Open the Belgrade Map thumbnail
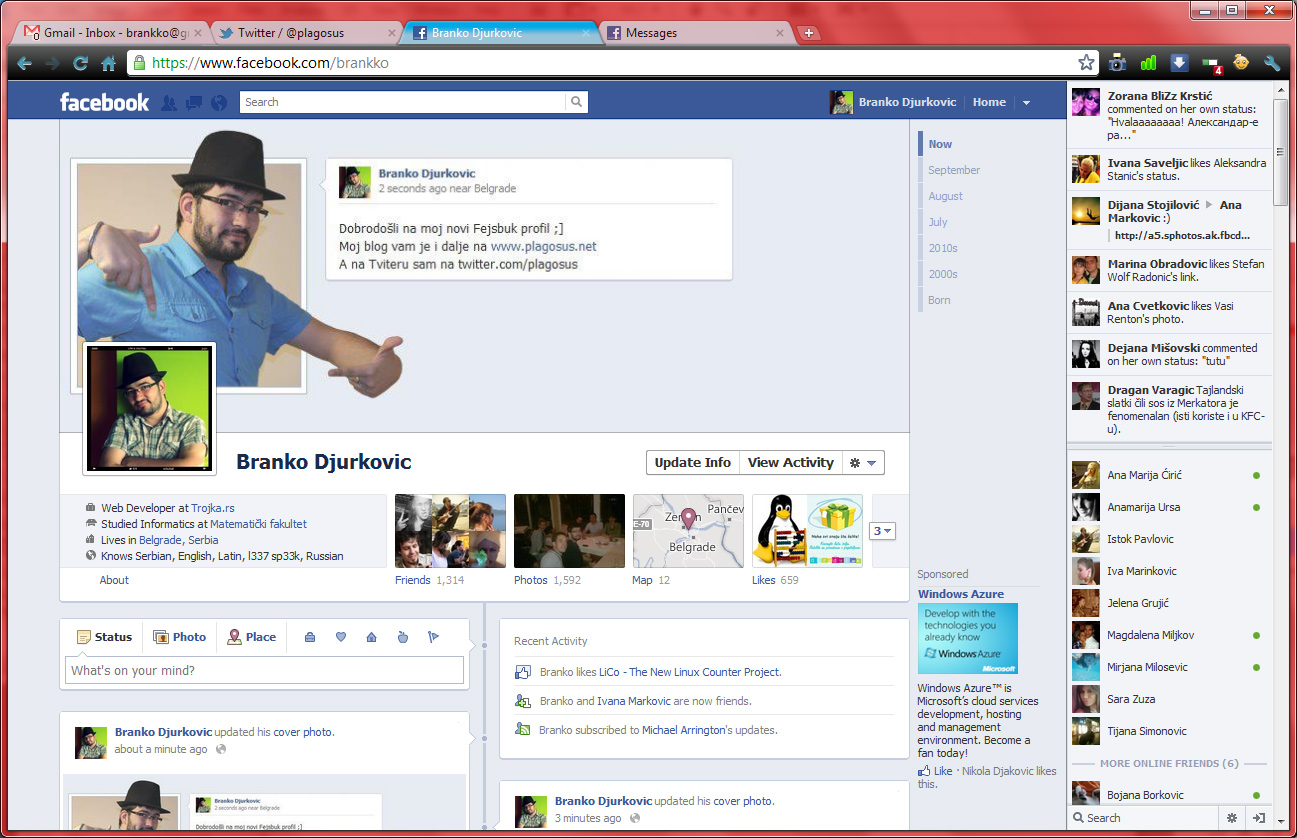The width and height of the screenshot is (1297, 838). pyautogui.click(x=688, y=531)
